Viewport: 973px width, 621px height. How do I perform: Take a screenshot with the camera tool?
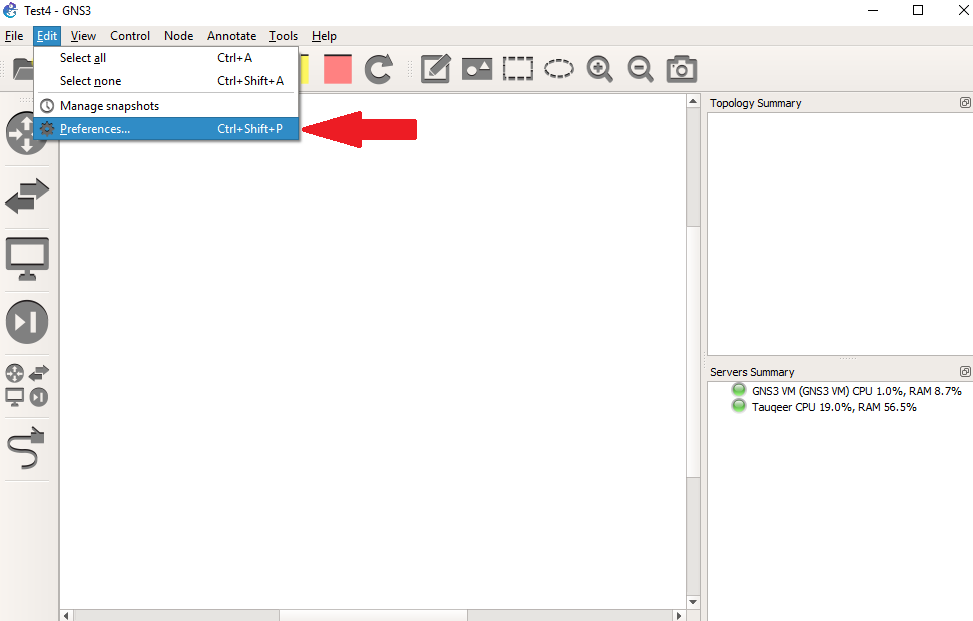[681, 68]
